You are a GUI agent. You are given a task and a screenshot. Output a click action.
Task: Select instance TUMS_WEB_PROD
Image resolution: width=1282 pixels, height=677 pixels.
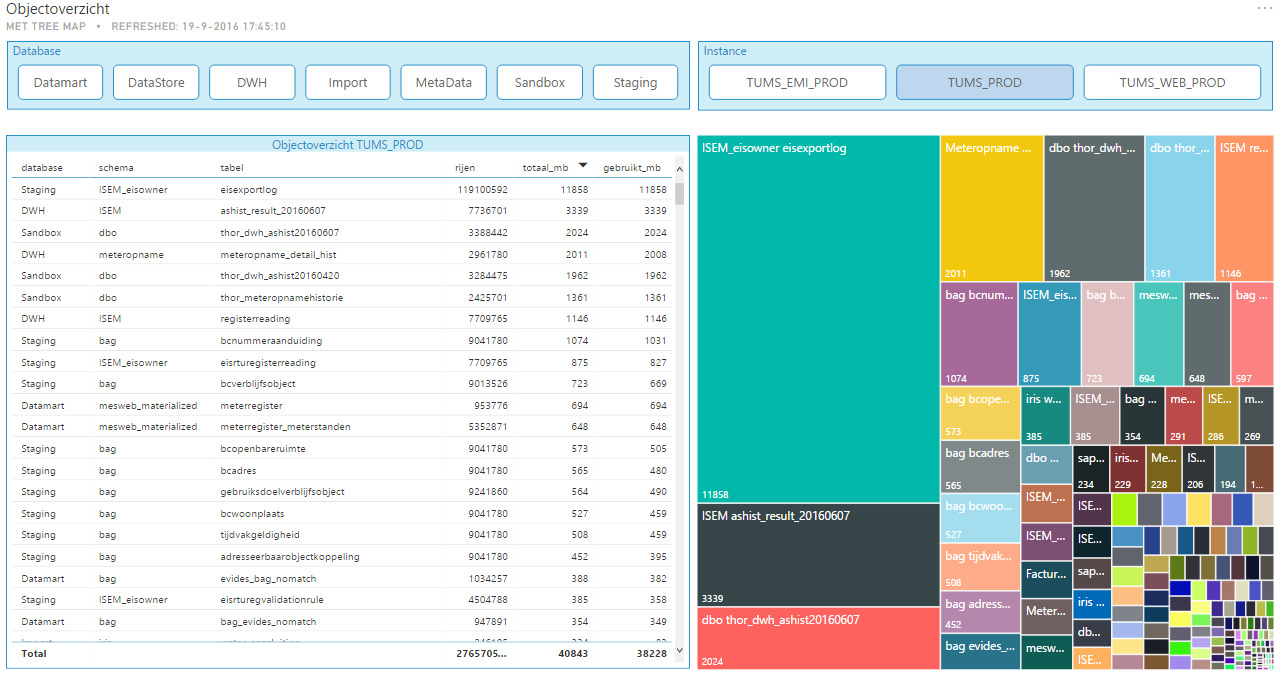[x=1173, y=83]
